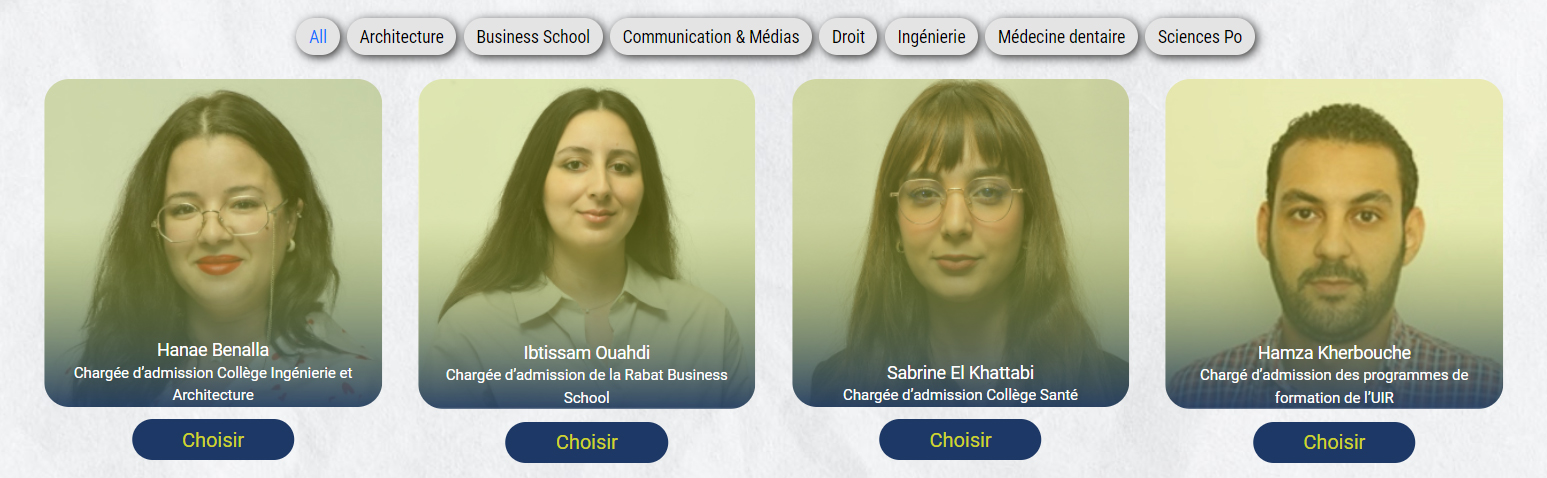Select the Ingénierie filter
Viewport: 1547px width, 478px height.
click(931, 37)
